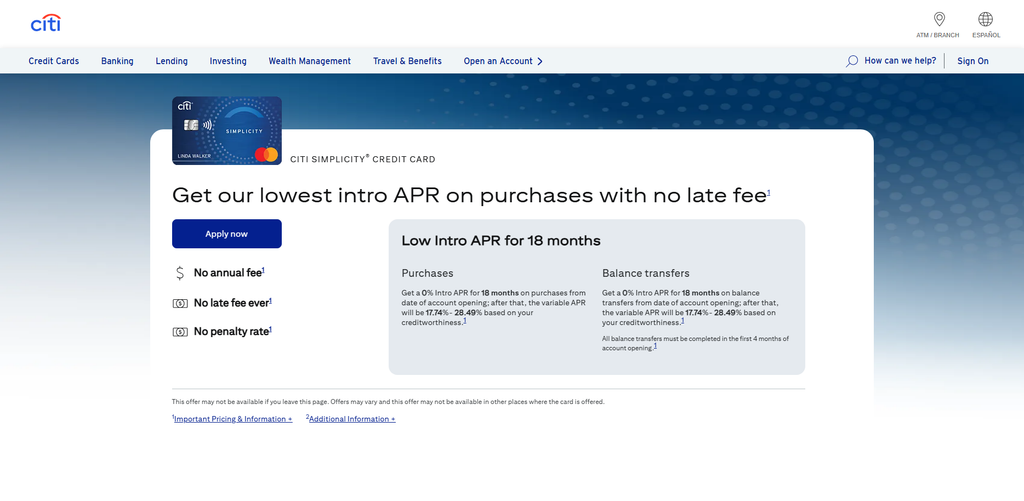This screenshot has width=1024, height=501.
Task: Click footnote 1 after the headline
Action: point(769,192)
